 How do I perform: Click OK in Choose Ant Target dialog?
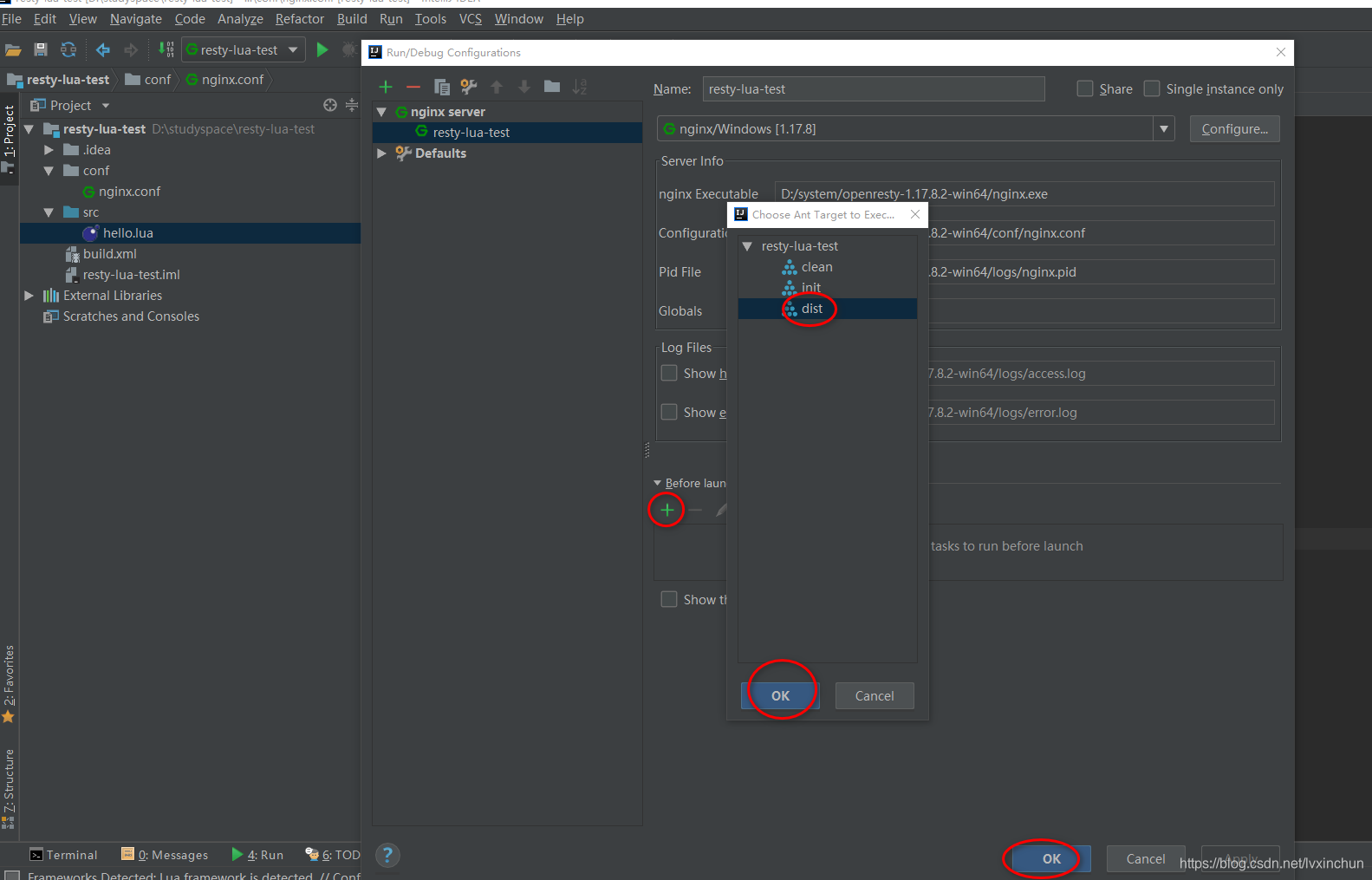pyautogui.click(x=780, y=696)
